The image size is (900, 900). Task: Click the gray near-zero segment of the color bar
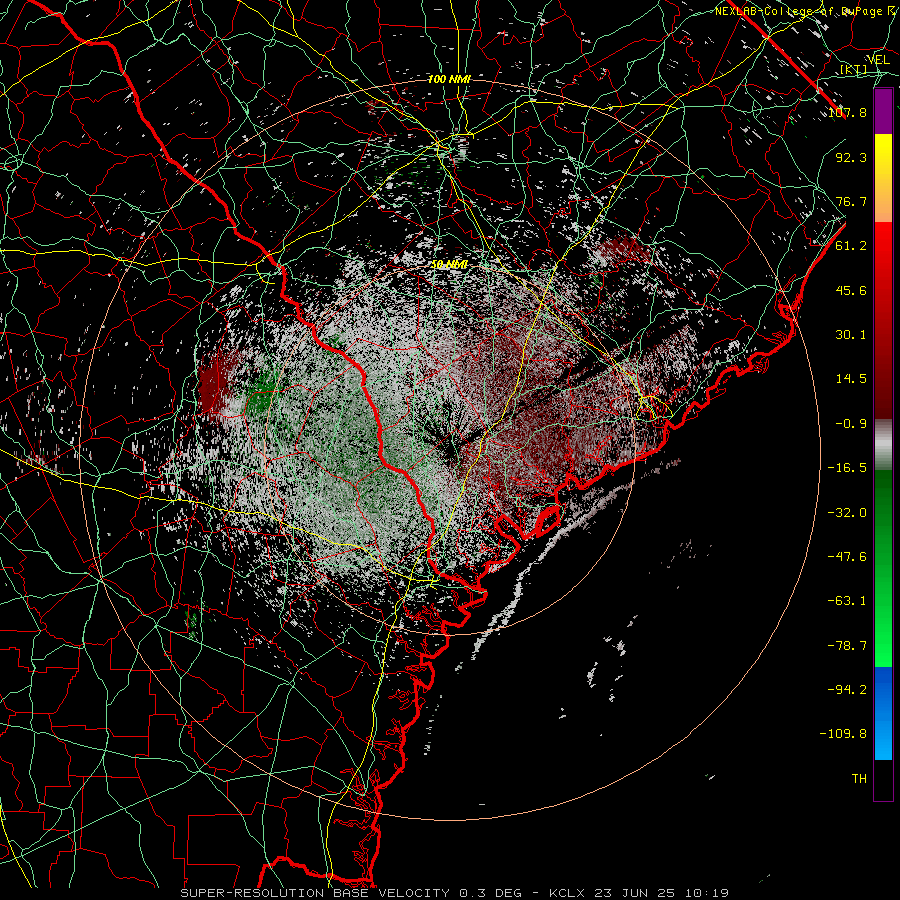click(883, 445)
